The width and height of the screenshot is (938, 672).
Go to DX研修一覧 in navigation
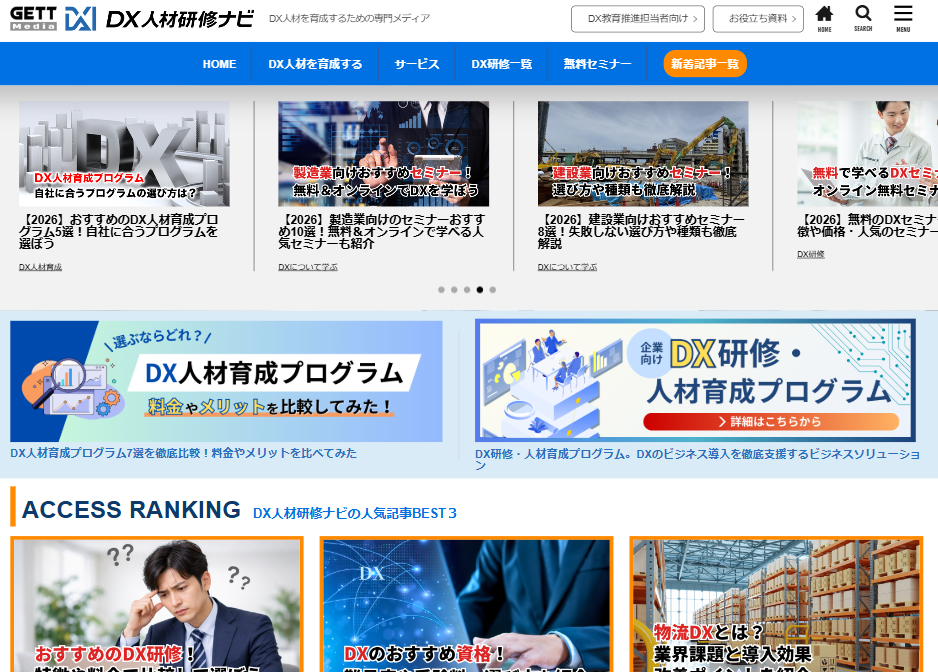(501, 64)
